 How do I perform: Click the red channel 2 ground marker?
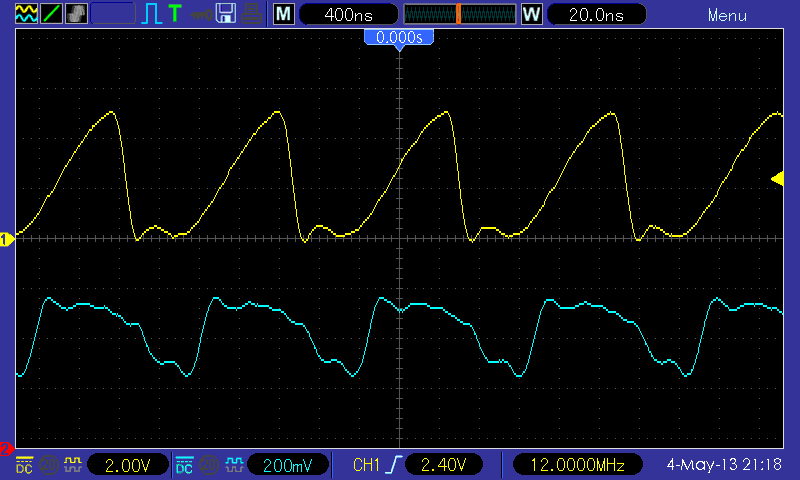[6, 449]
